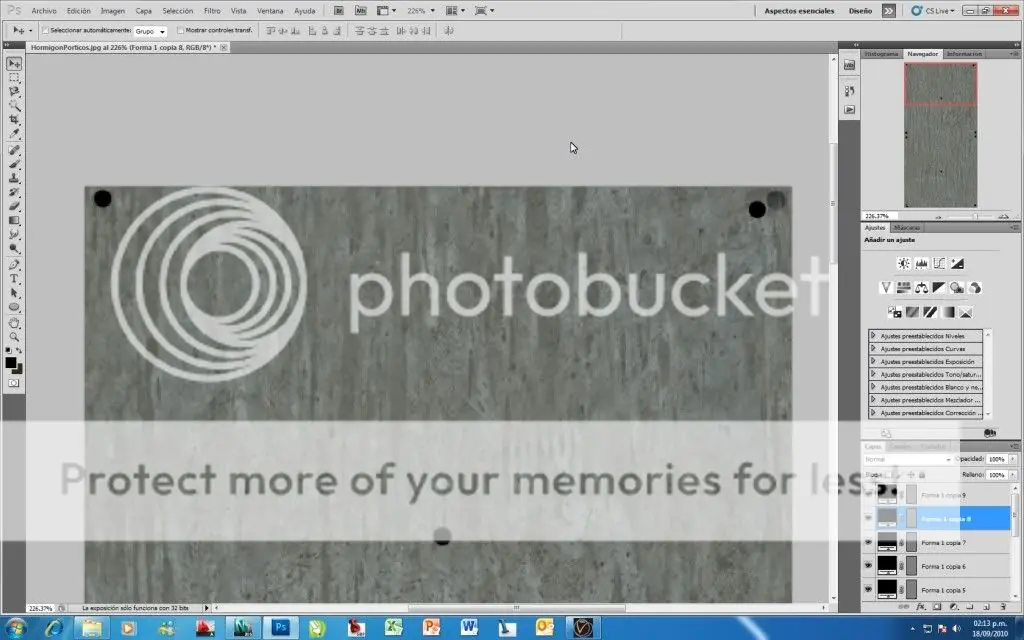Add a Threshold adjustment layer
Viewport: 1024px width, 640px height.
(x=930, y=312)
